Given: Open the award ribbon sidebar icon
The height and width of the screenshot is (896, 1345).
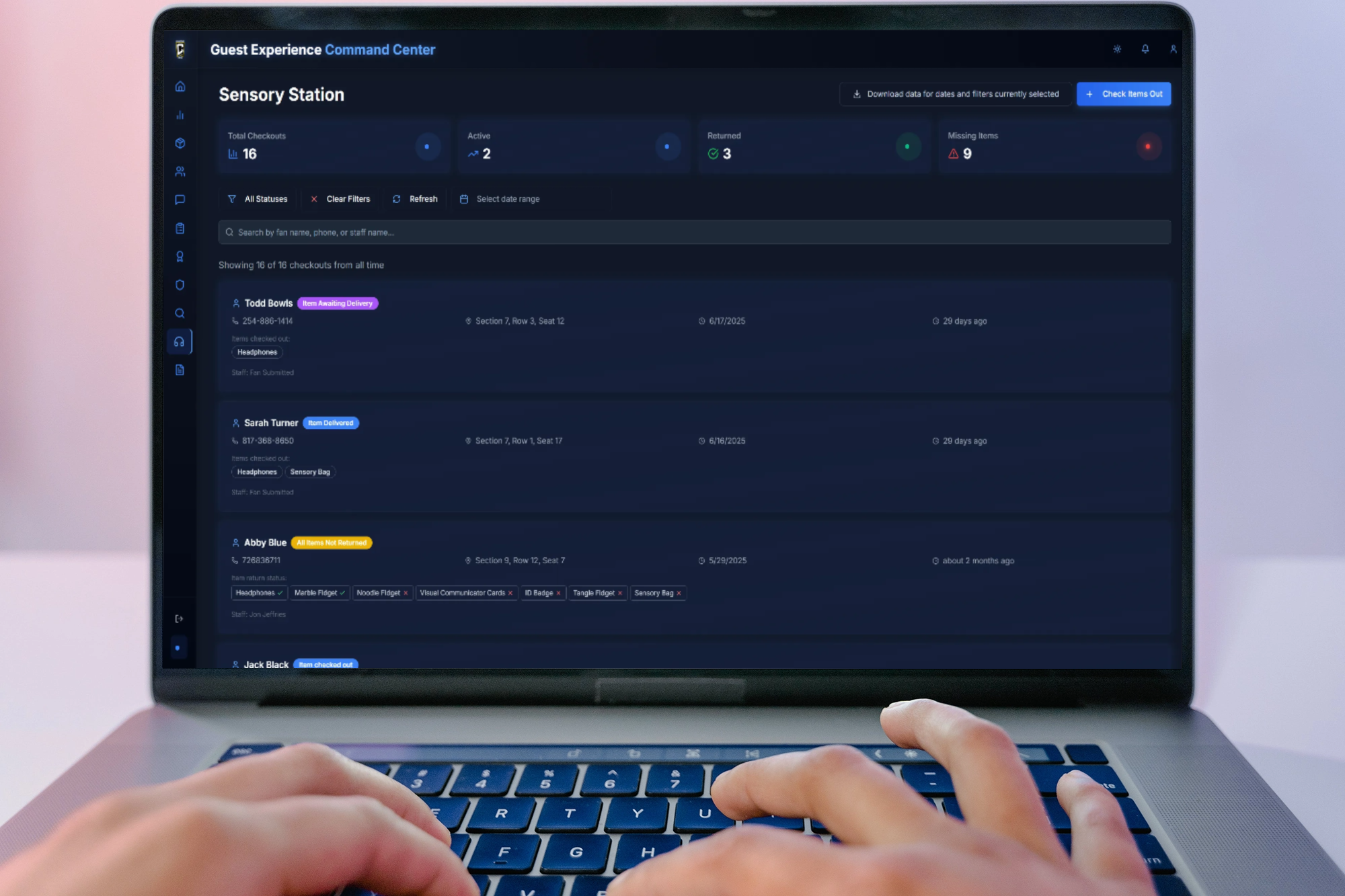Looking at the screenshot, I should click(180, 257).
